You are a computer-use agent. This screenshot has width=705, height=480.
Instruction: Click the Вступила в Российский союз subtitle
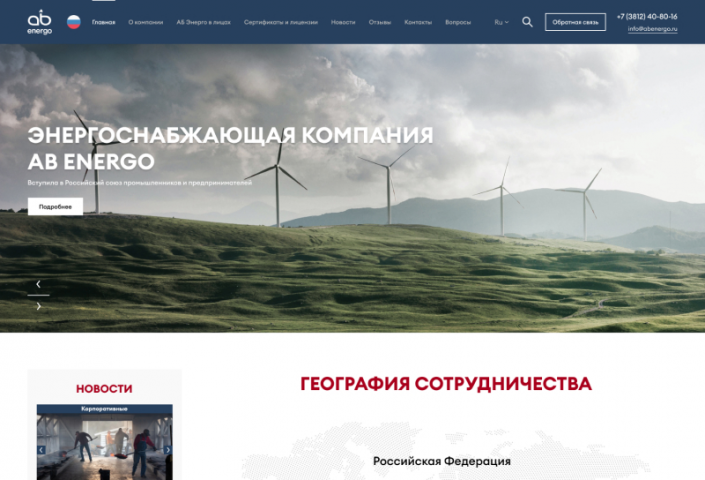[139, 183]
